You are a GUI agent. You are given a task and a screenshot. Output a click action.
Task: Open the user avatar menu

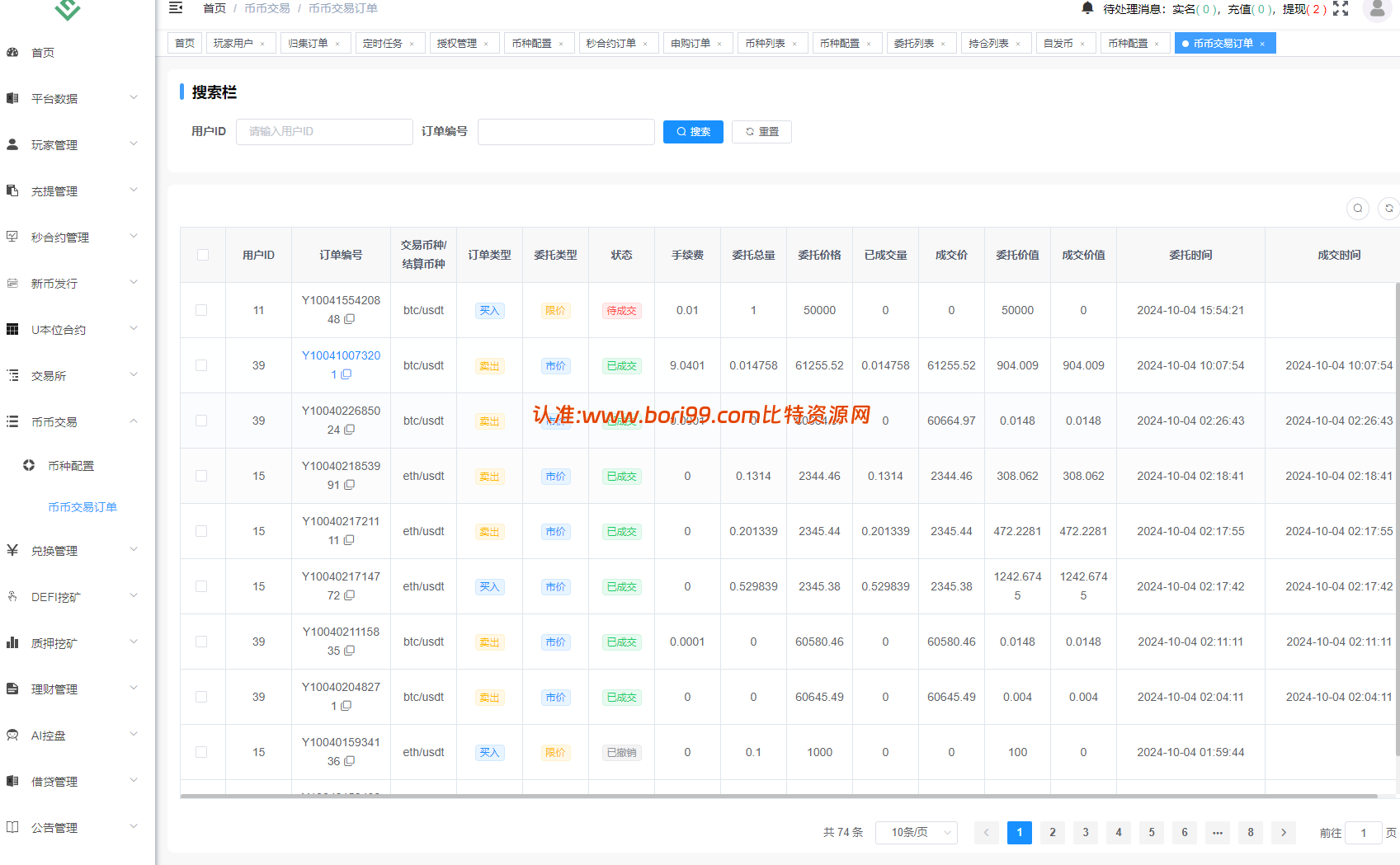pos(1377,8)
